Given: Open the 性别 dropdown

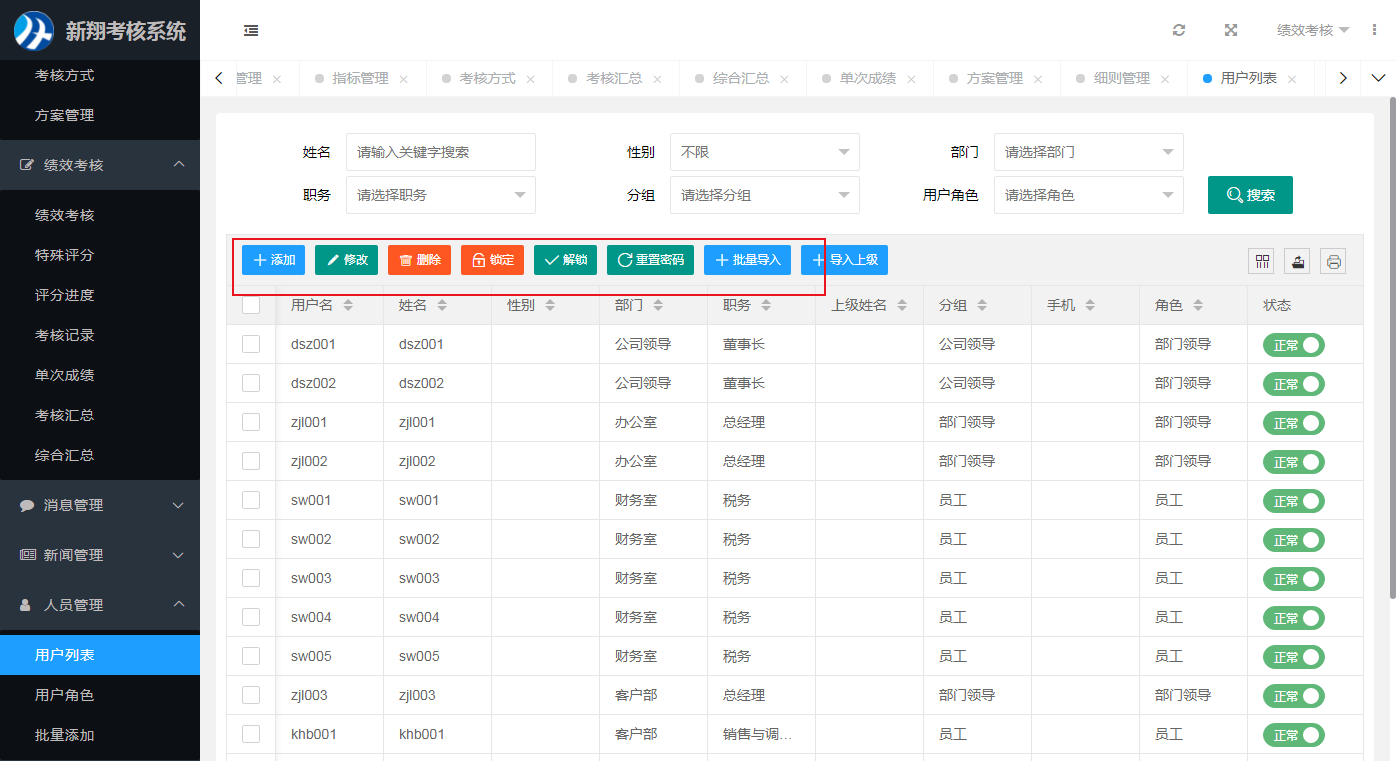Looking at the screenshot, I should coord(764,152).
